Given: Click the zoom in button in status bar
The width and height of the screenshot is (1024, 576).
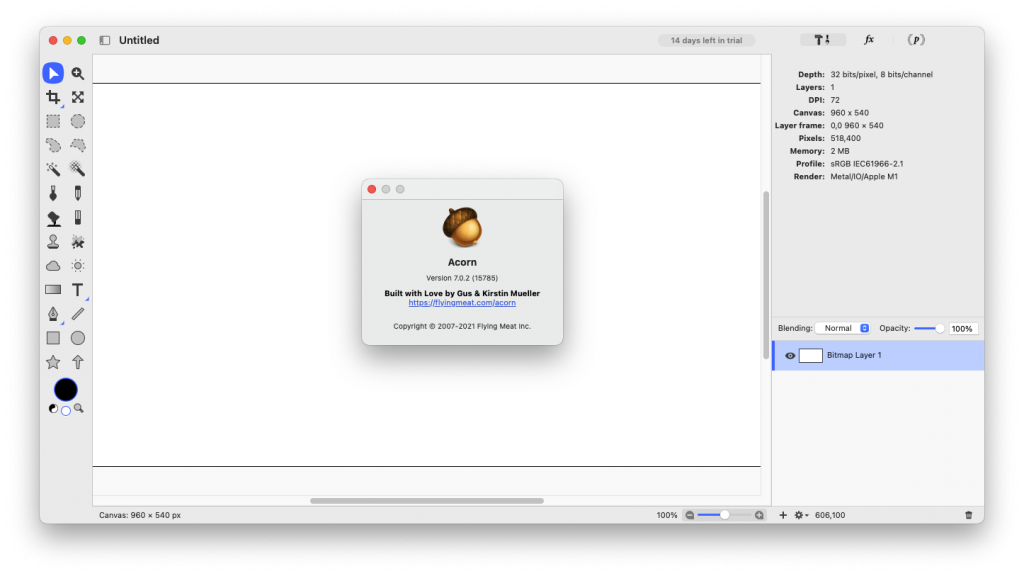Looking at the screenshot, I should point(759,515).
